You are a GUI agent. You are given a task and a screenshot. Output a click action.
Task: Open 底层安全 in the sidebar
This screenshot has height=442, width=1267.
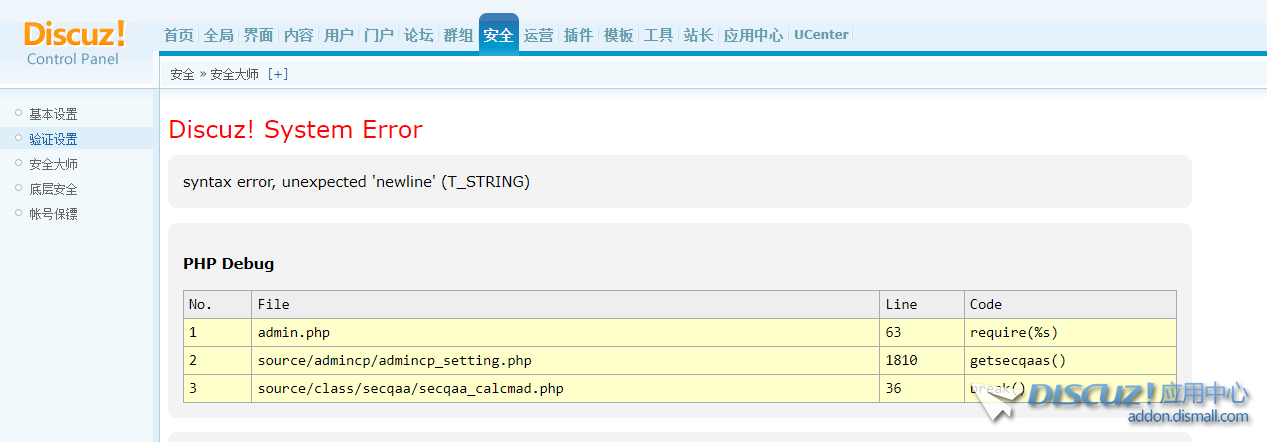[x=53, y=189]
